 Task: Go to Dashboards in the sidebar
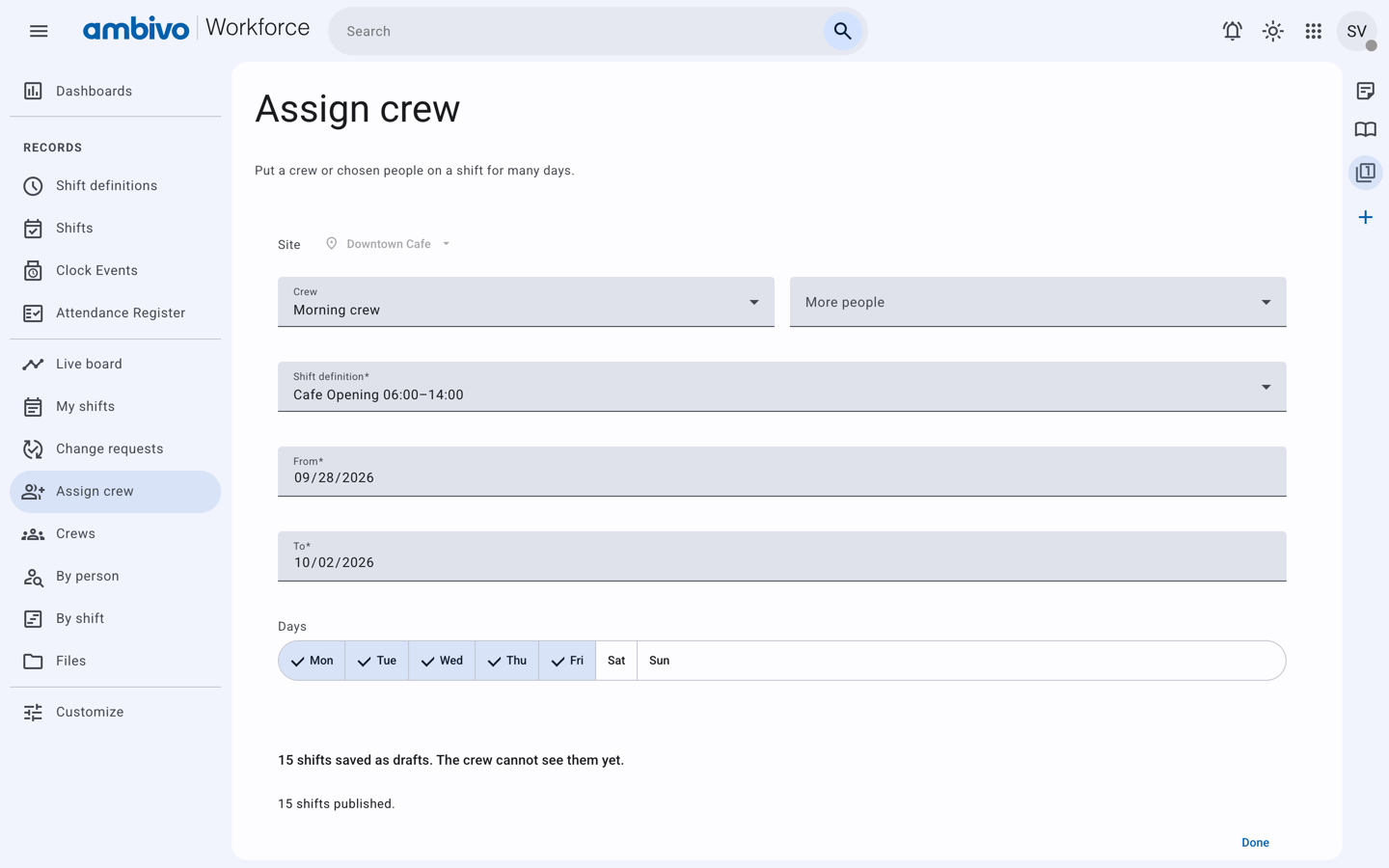pyautogui.click(x=116, y=91)
